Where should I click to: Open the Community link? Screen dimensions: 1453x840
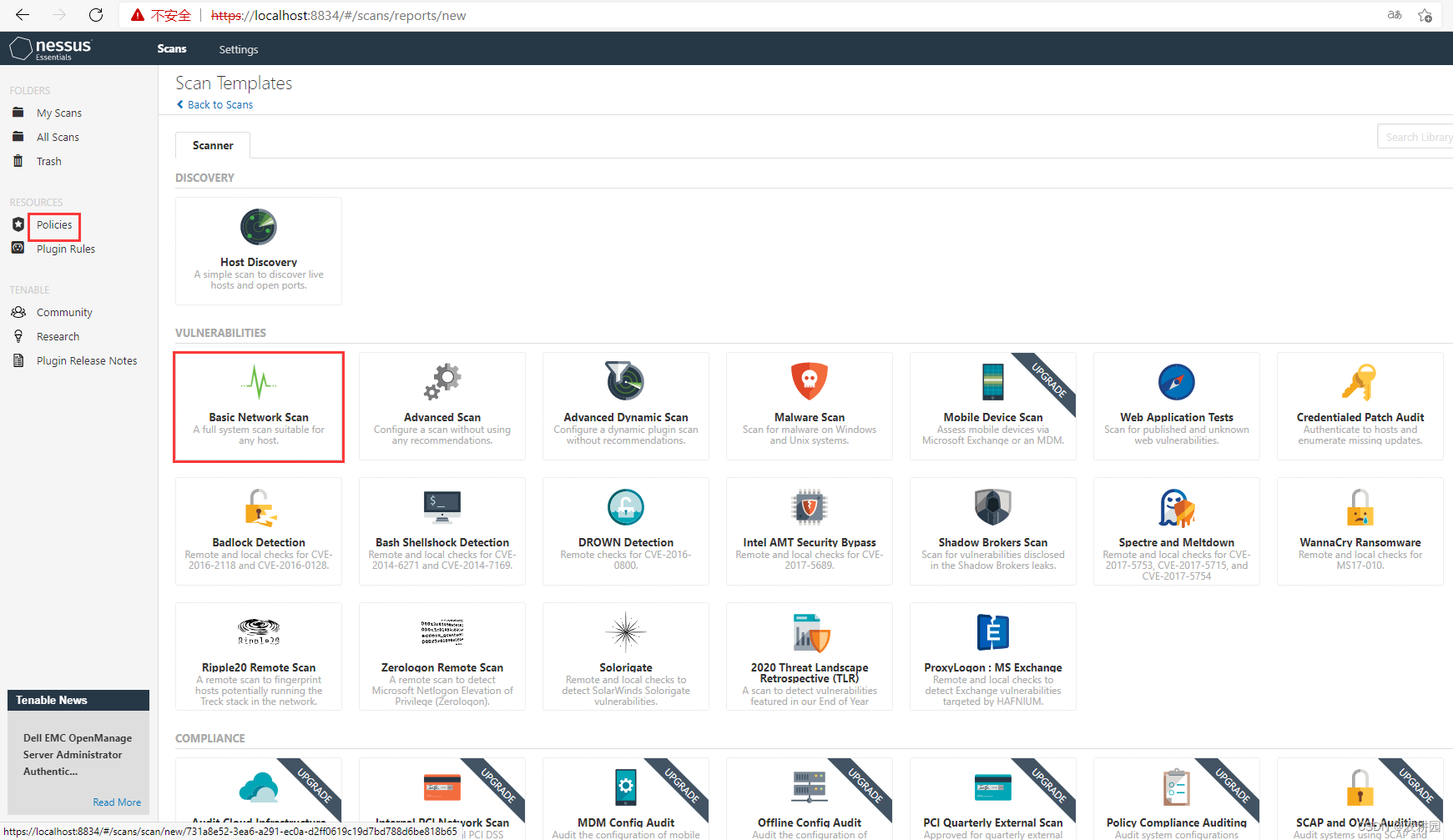64,312
